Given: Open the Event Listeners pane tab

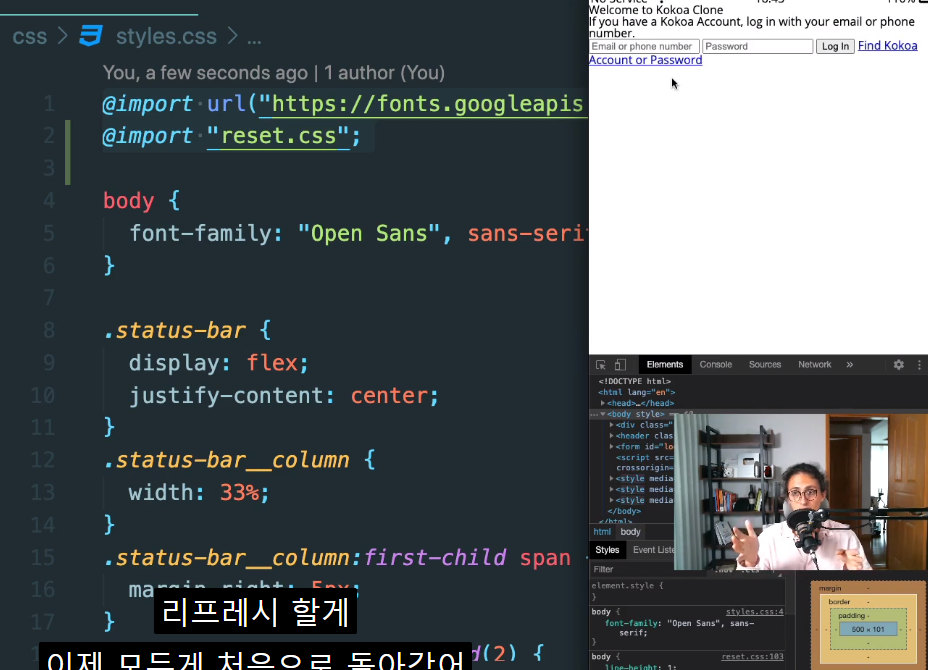Looking at the screenshot, I should coord(653,550).
